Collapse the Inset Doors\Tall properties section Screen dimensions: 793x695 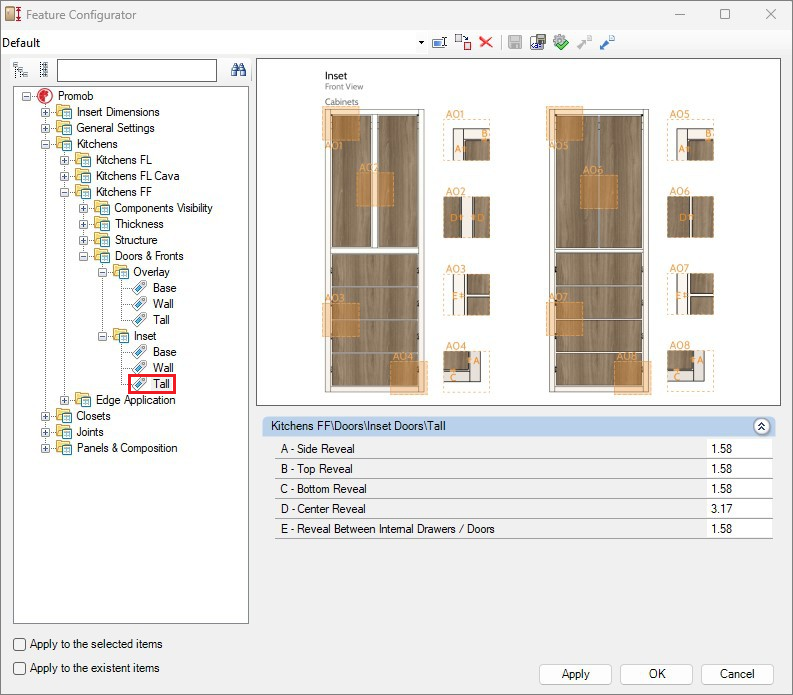pyautogui.click(x=761, y=427)
